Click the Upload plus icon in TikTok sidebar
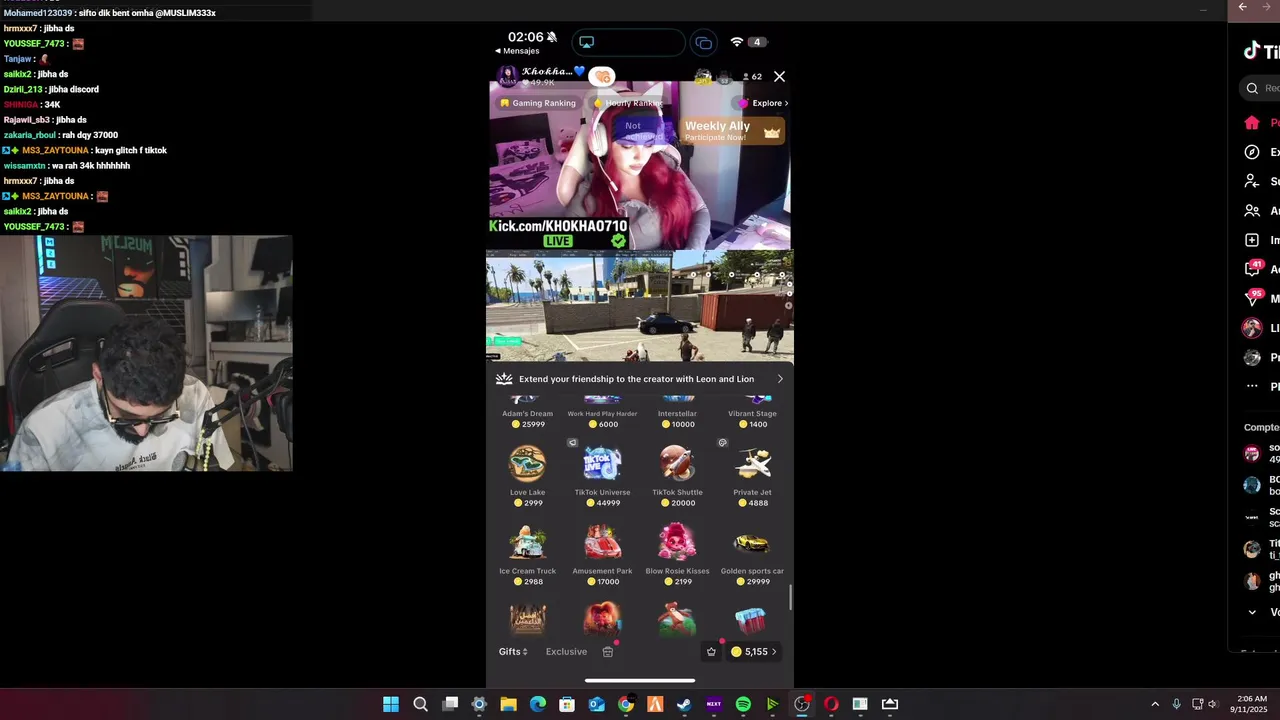Viewport: 1280px width, 720px height. tap(1252, 240)
